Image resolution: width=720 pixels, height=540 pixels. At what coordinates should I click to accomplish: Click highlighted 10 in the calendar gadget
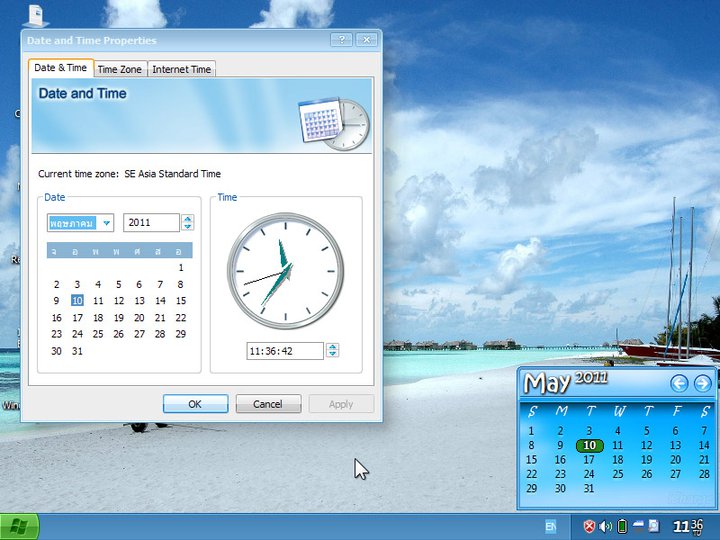[589, 445]
